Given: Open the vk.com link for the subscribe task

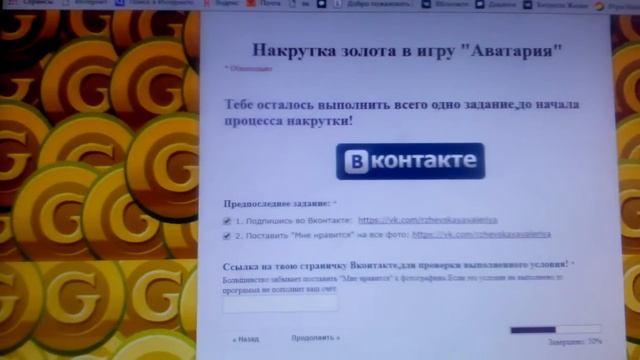Looking at the screenshot, I should [x=428, y=220].
